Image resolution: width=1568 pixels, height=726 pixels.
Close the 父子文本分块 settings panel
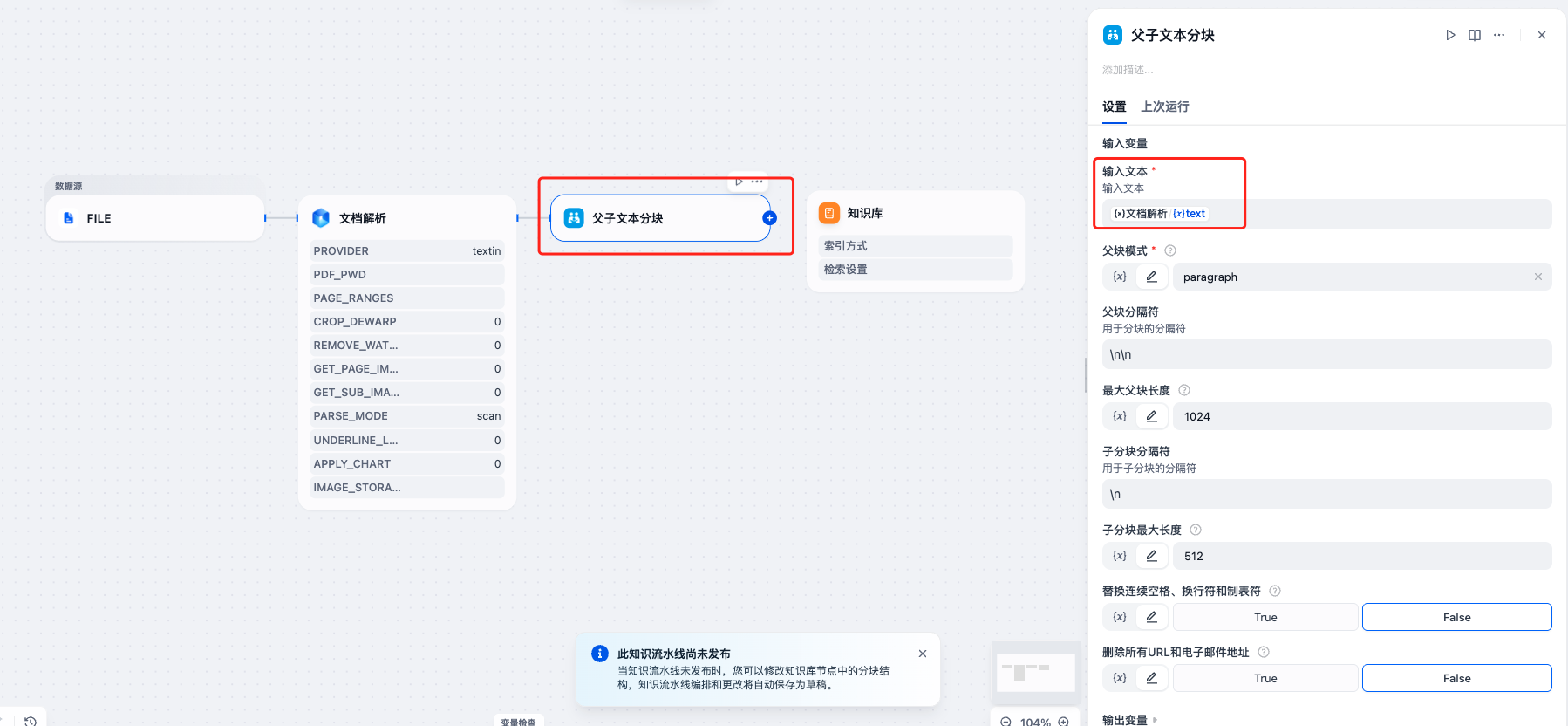1542,35
